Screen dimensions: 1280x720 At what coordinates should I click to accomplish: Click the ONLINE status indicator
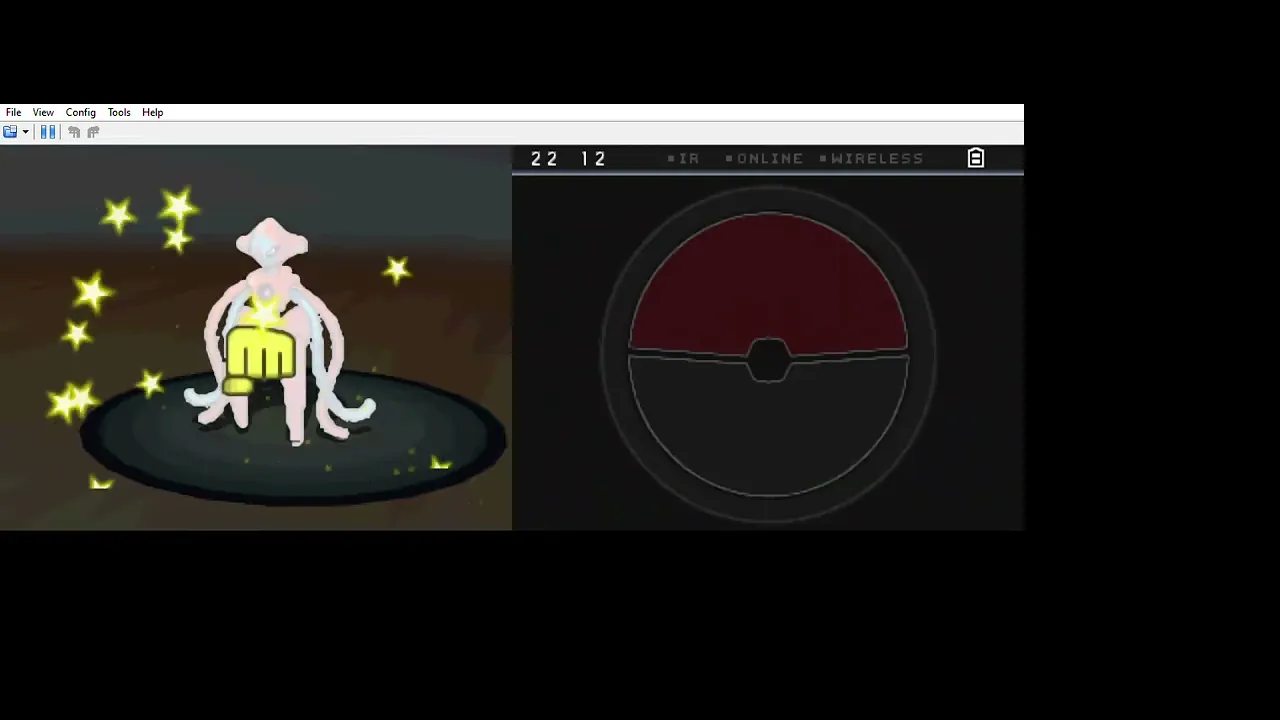click(x=764, y=158)
